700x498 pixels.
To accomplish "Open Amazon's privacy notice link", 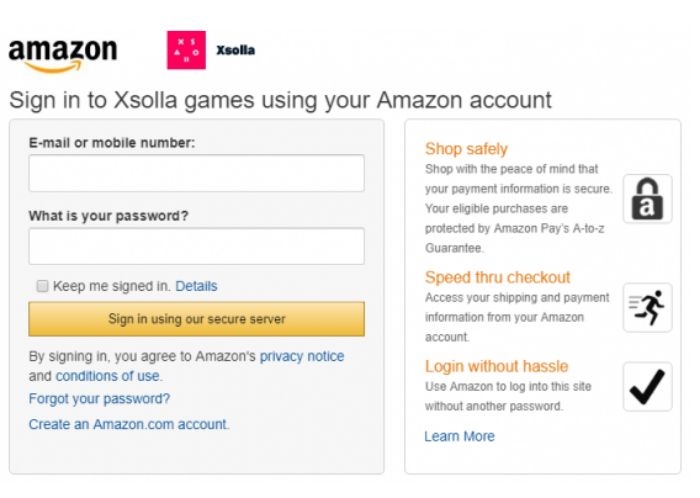I will (302, 356).
